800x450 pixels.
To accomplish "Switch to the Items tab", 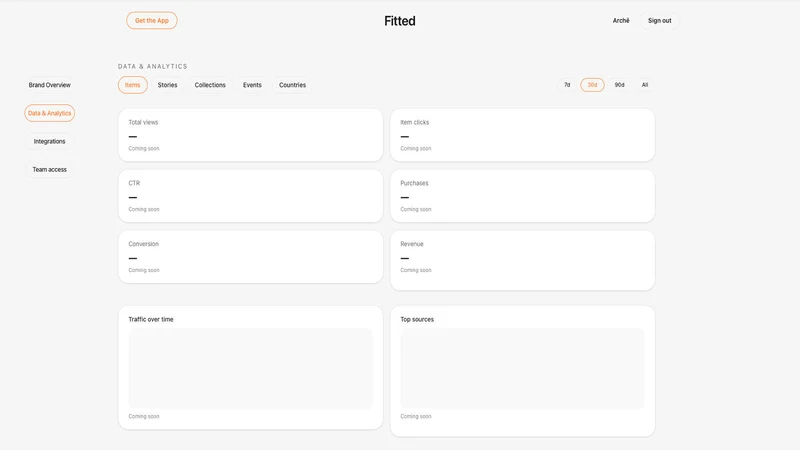I will click(x=133, y=85).
